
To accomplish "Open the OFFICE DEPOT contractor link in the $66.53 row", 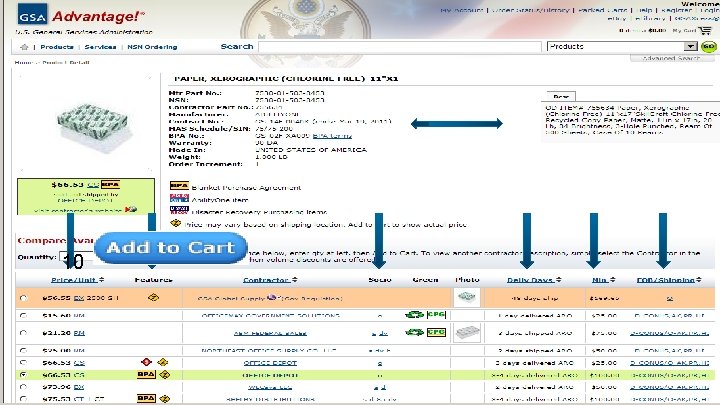I will point(270,363).
